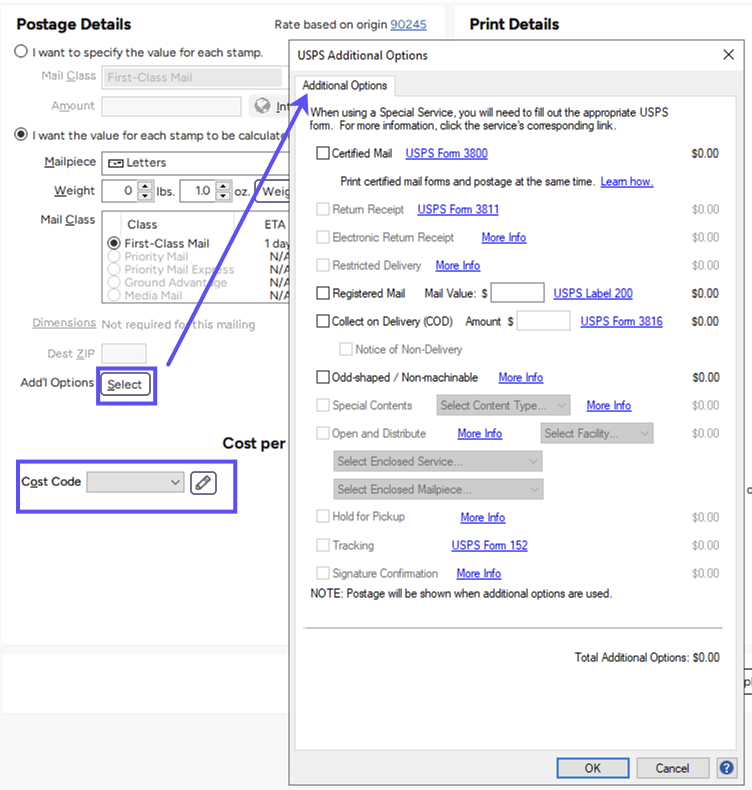Open the USPS Form 3816 link

click(621, 321)
